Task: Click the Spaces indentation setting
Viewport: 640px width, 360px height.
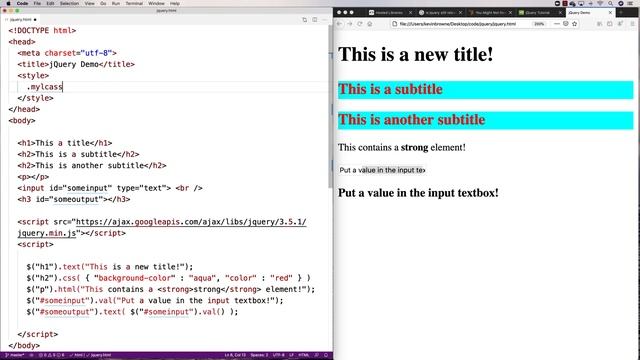Action: 259,356
